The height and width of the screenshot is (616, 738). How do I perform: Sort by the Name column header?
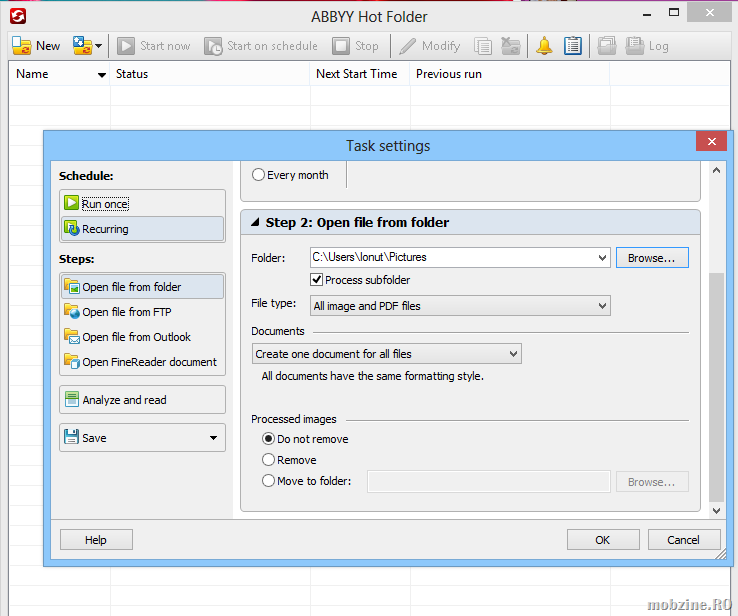click(x=59, y=74)
